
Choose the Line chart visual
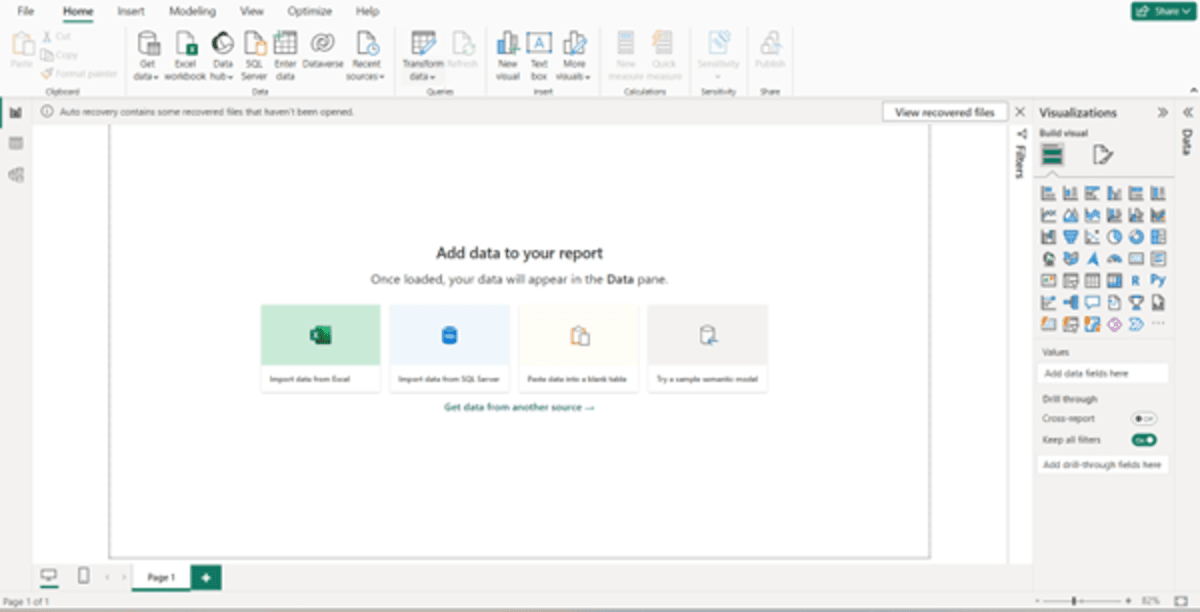(1048, 215)
